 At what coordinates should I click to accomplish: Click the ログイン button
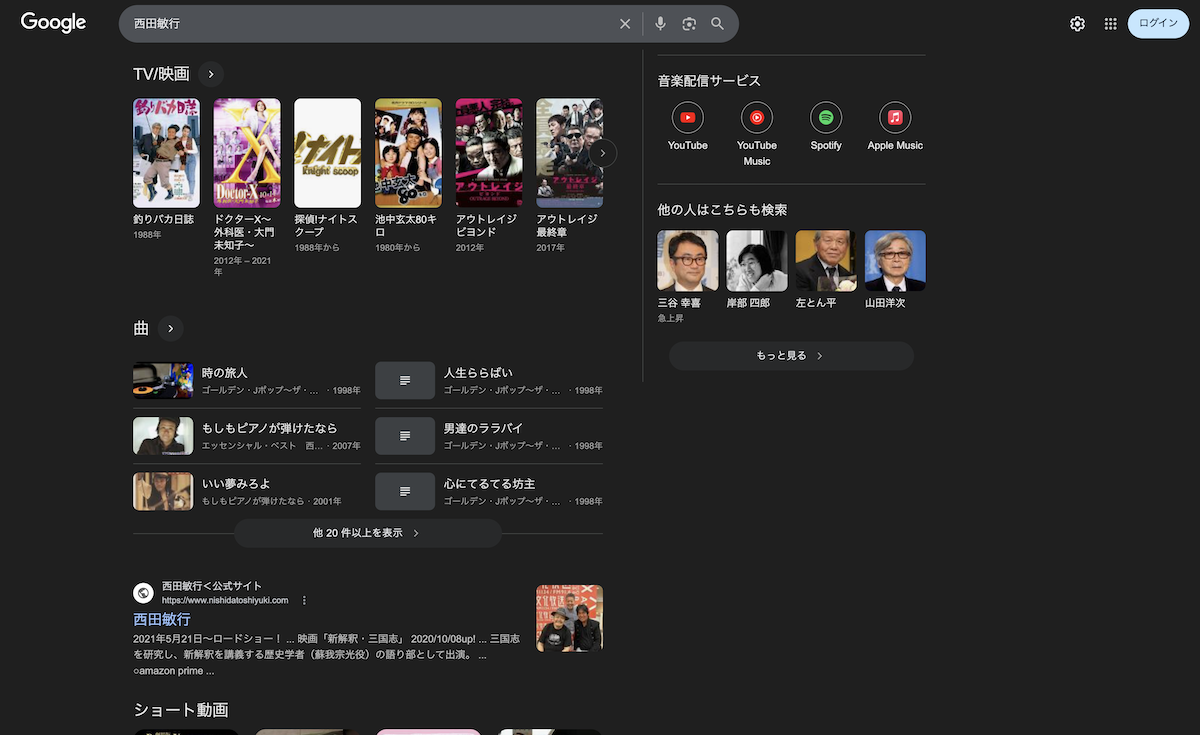tap(1158, 23)
